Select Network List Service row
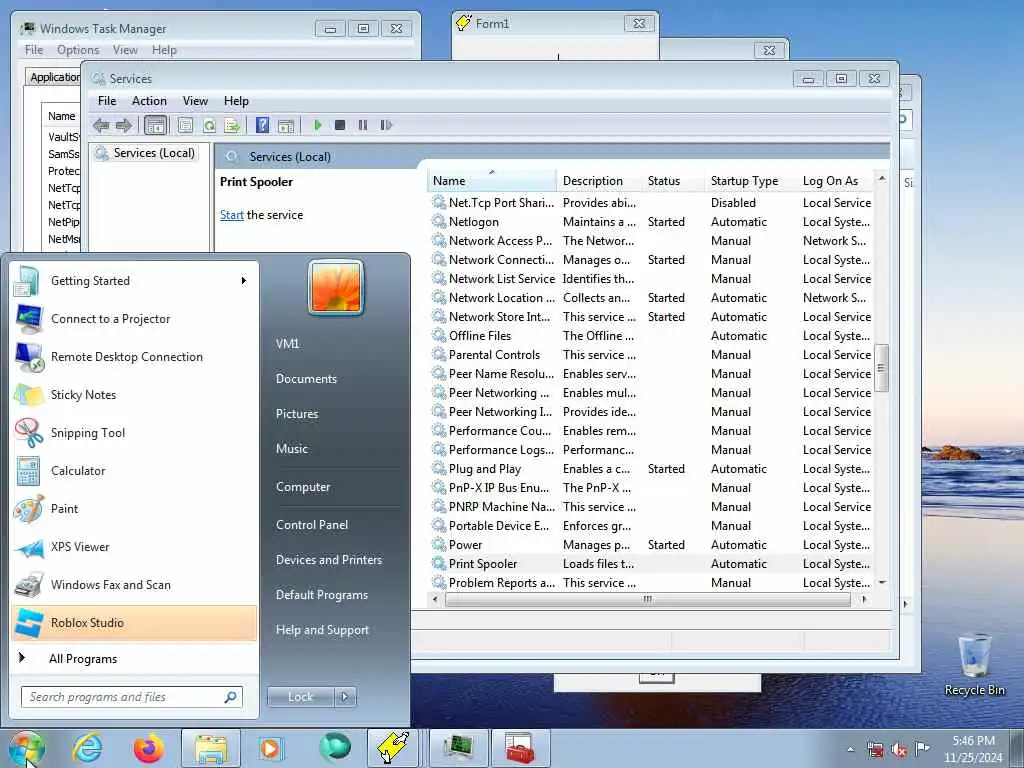1024x768 pixels. 651,279
